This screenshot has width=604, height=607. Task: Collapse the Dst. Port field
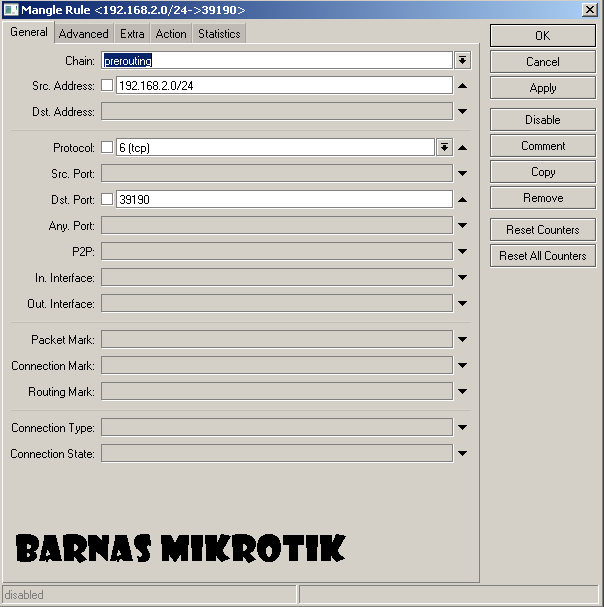(462, 200)
